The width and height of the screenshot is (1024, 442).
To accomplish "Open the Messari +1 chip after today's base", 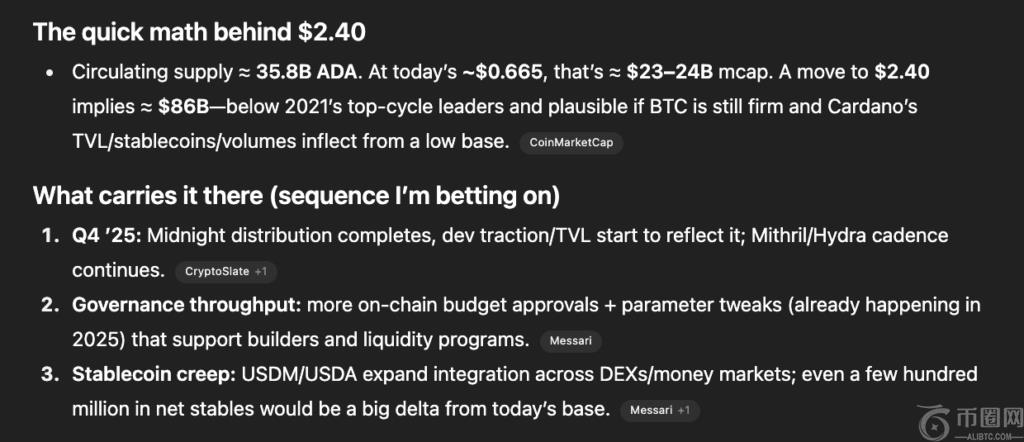I will [x=660, y=410].
